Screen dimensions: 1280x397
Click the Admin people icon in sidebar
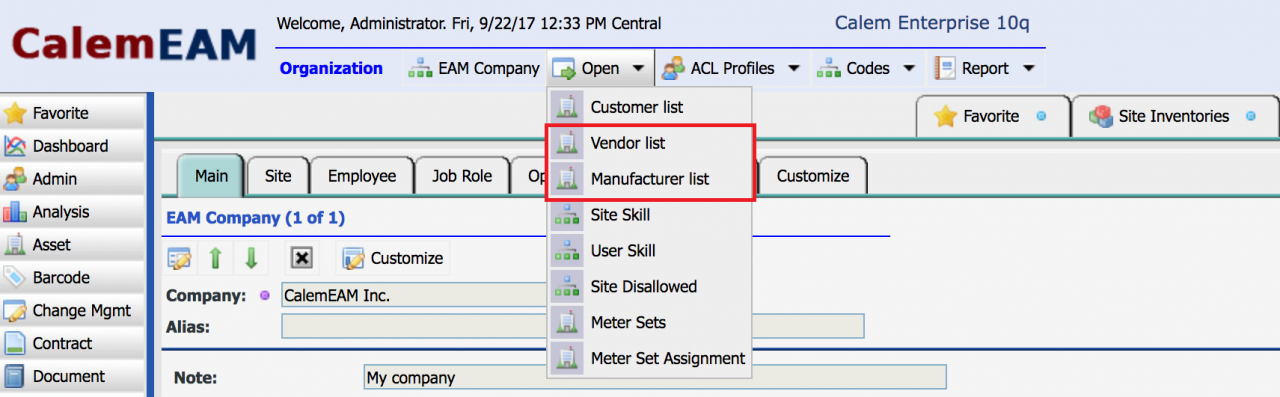pos(15,179)
